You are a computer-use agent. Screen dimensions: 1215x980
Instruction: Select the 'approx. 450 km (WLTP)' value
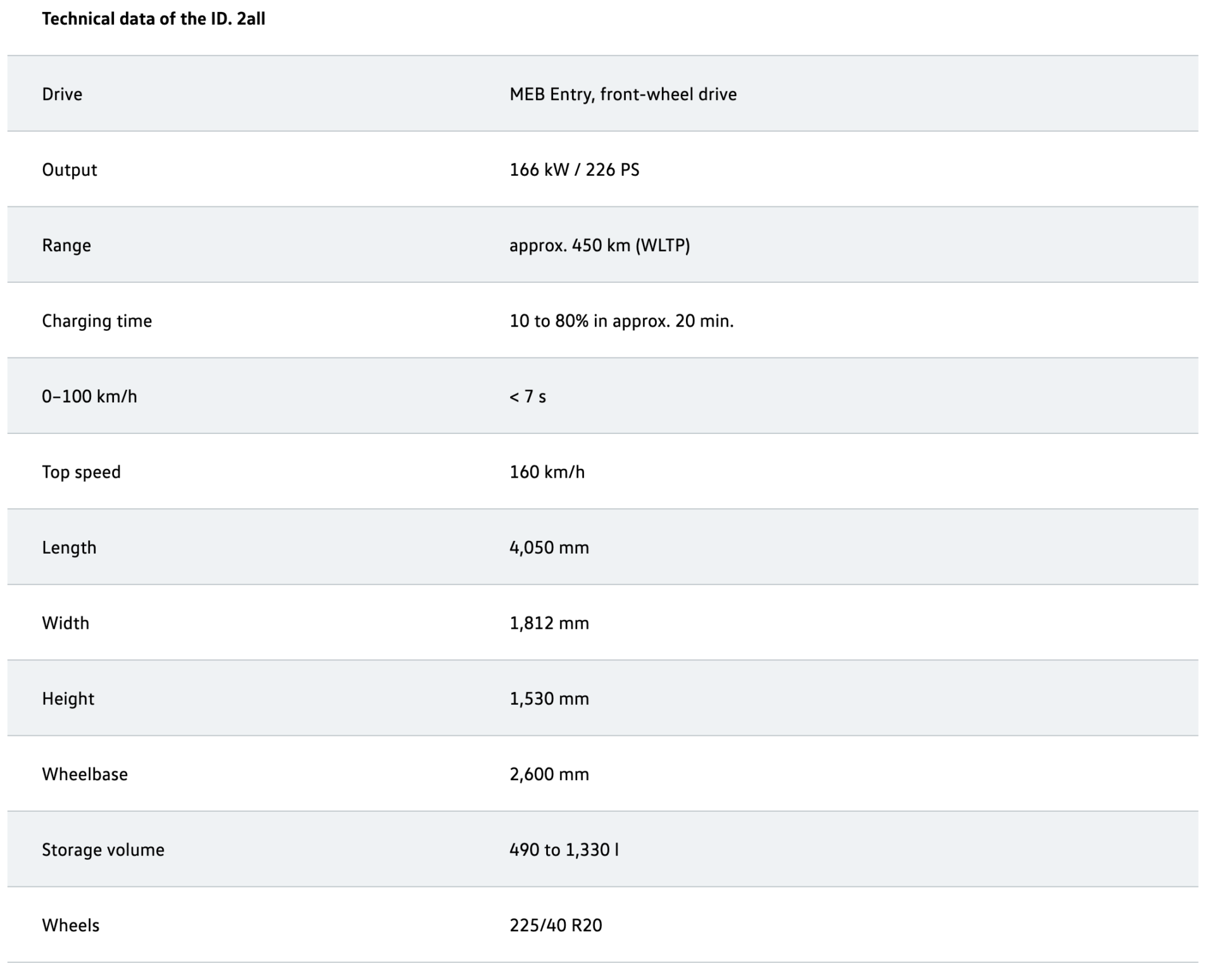click(x=600, y=245)
